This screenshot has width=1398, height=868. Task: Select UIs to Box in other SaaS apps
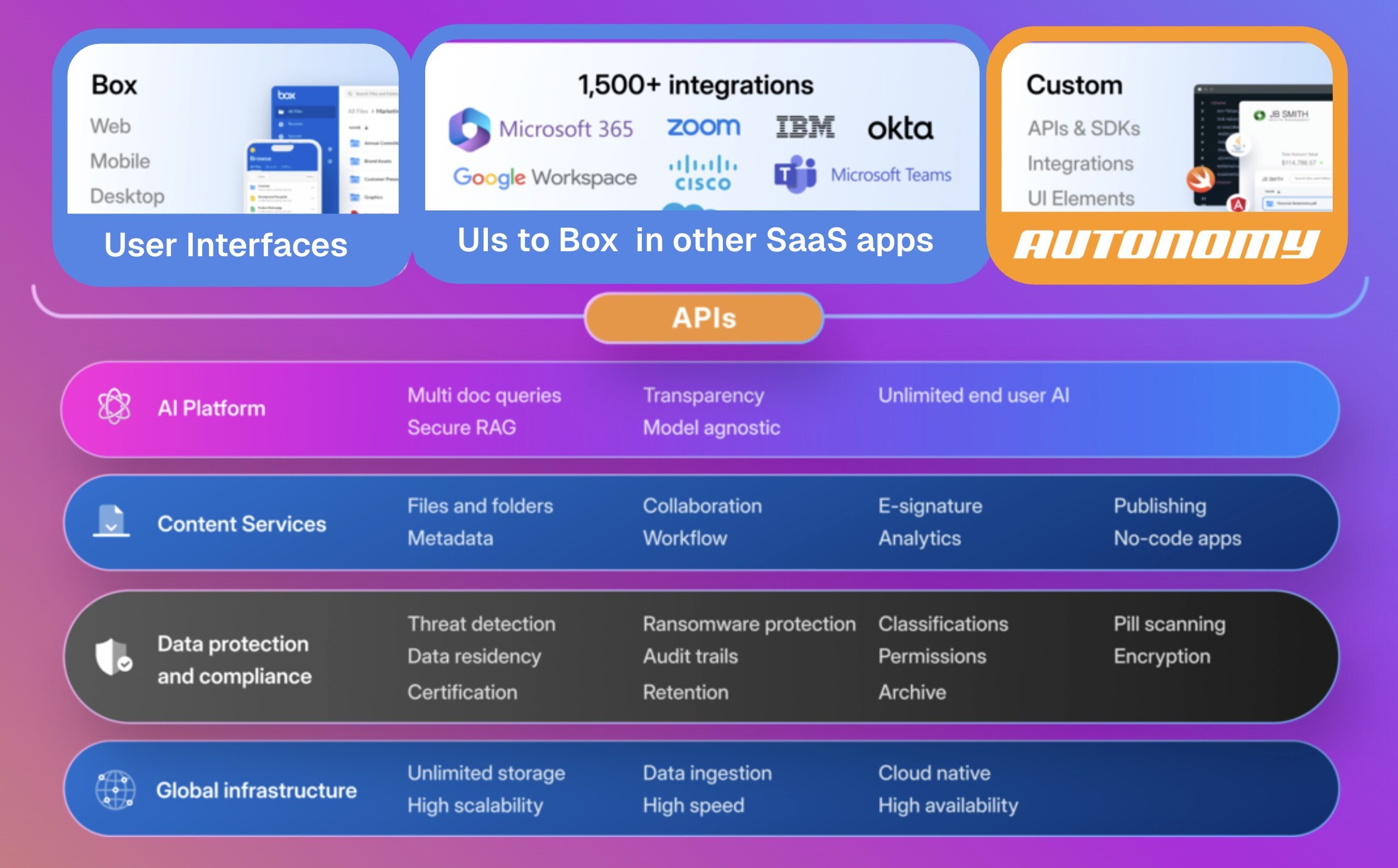click(695, 240)
